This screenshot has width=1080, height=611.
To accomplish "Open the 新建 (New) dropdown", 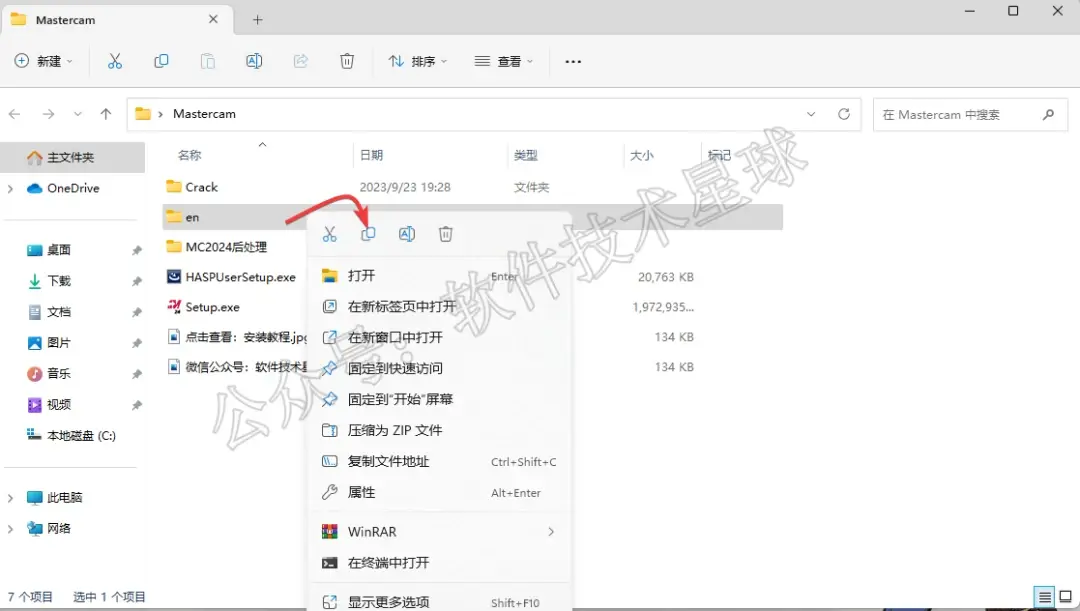I will pyautogui.click(x=43, y=61).
